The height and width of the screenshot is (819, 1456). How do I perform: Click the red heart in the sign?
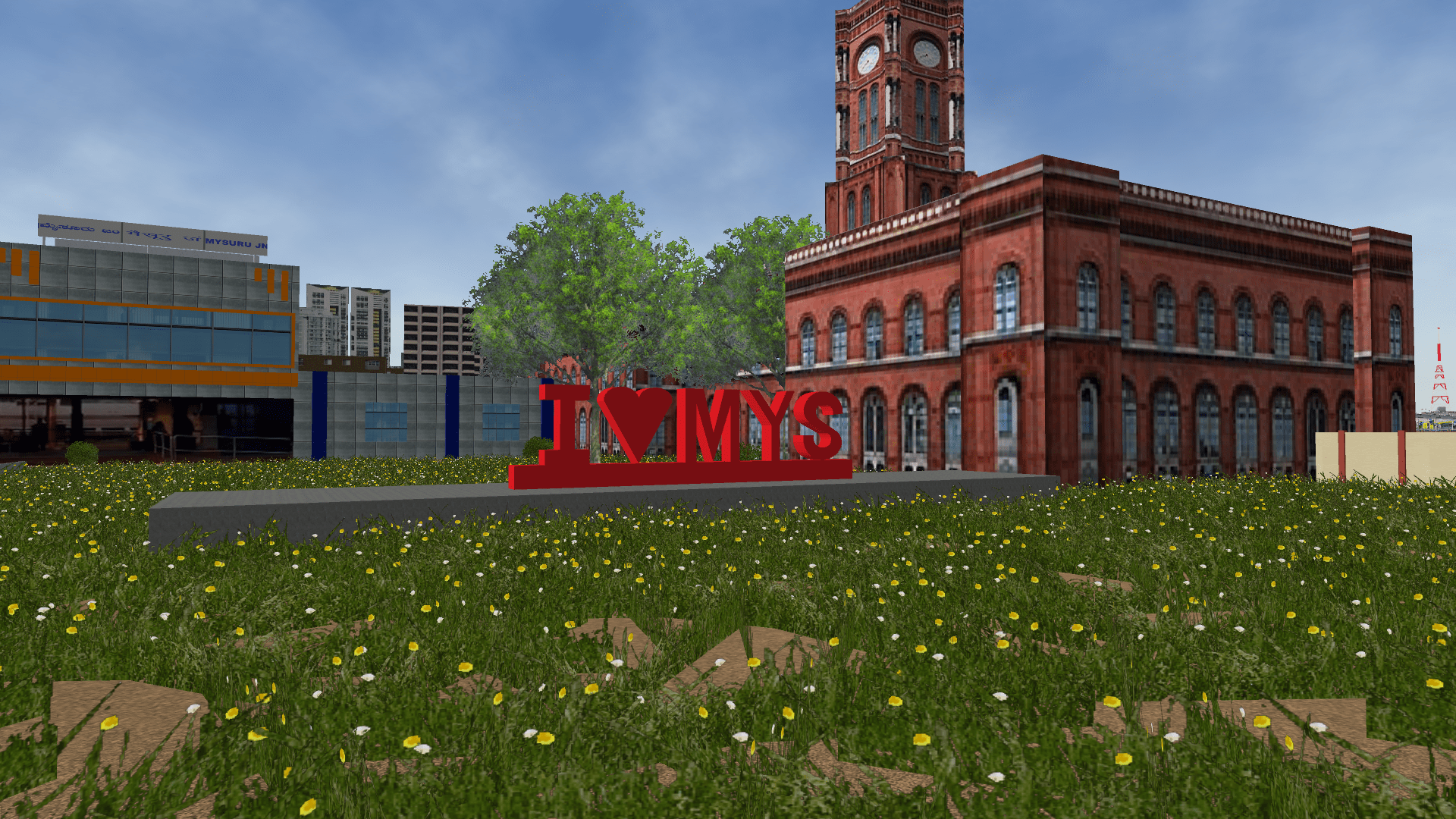[x=635, y=424]
